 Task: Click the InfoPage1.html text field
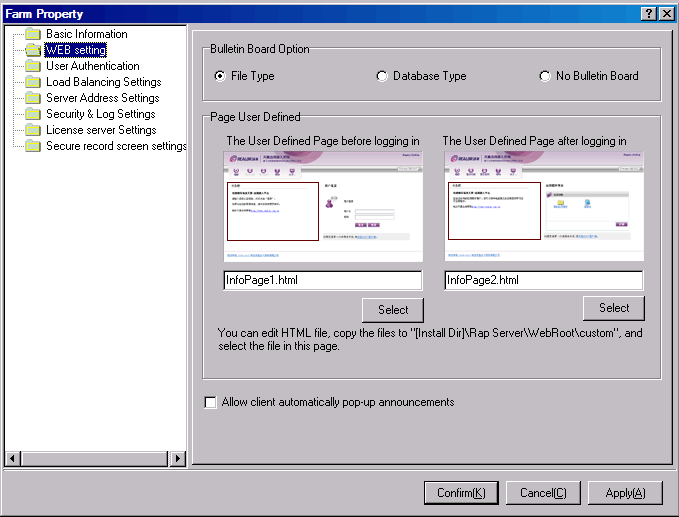click(x=322, y=281)
